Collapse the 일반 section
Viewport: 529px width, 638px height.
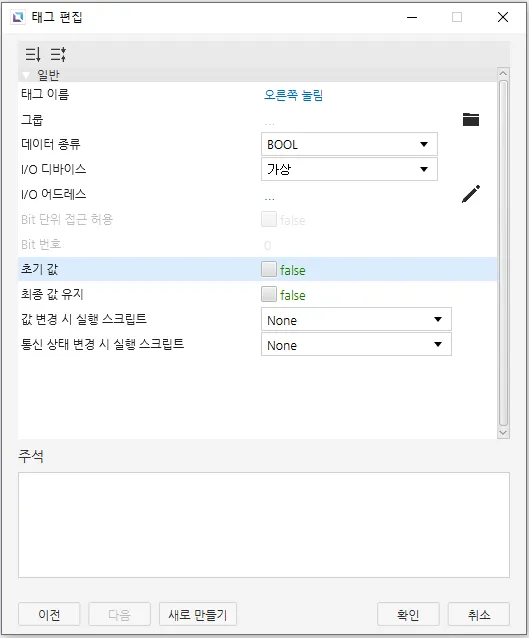point(26,75)
